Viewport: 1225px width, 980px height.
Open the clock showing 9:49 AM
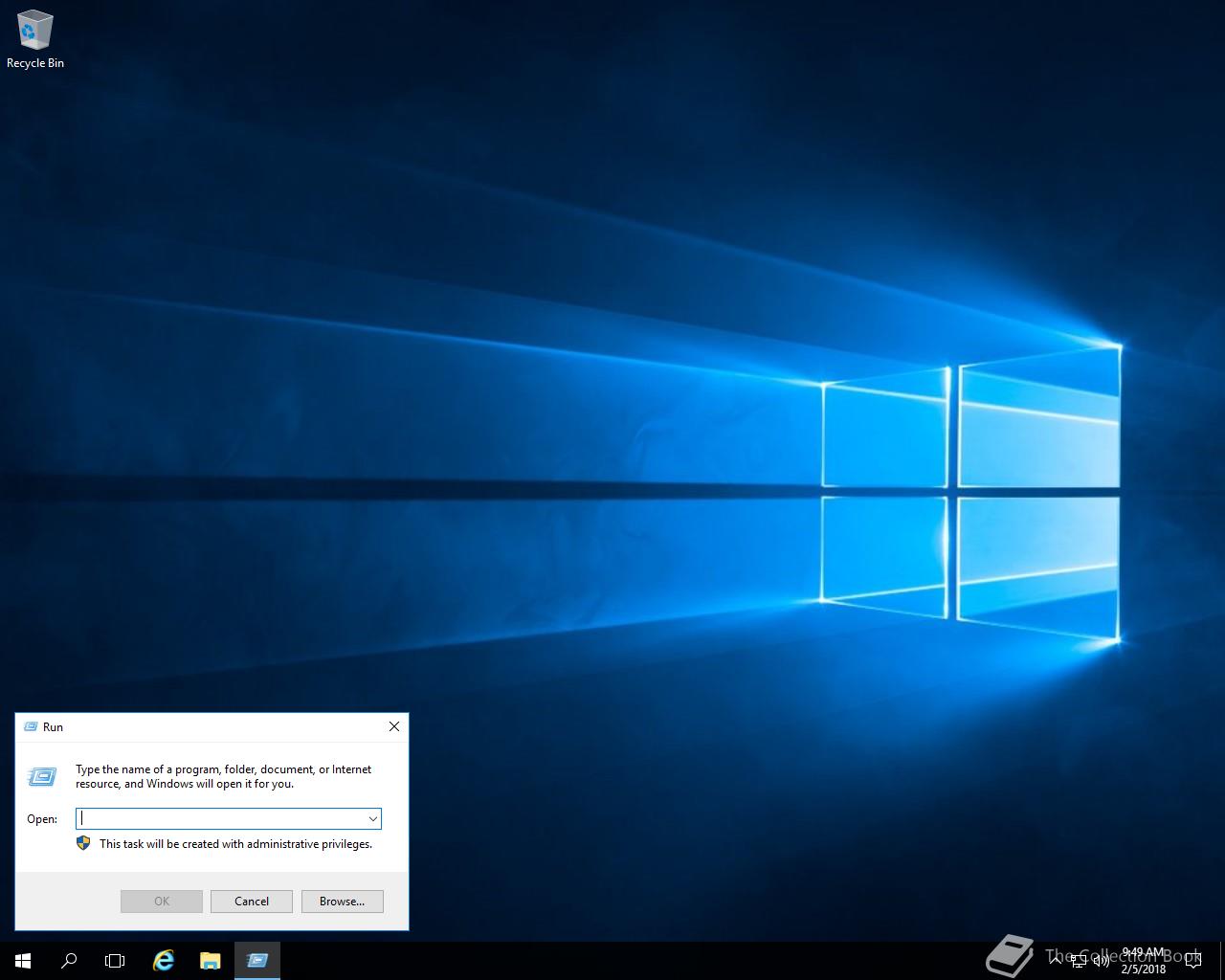click(x=1144, y=961)
